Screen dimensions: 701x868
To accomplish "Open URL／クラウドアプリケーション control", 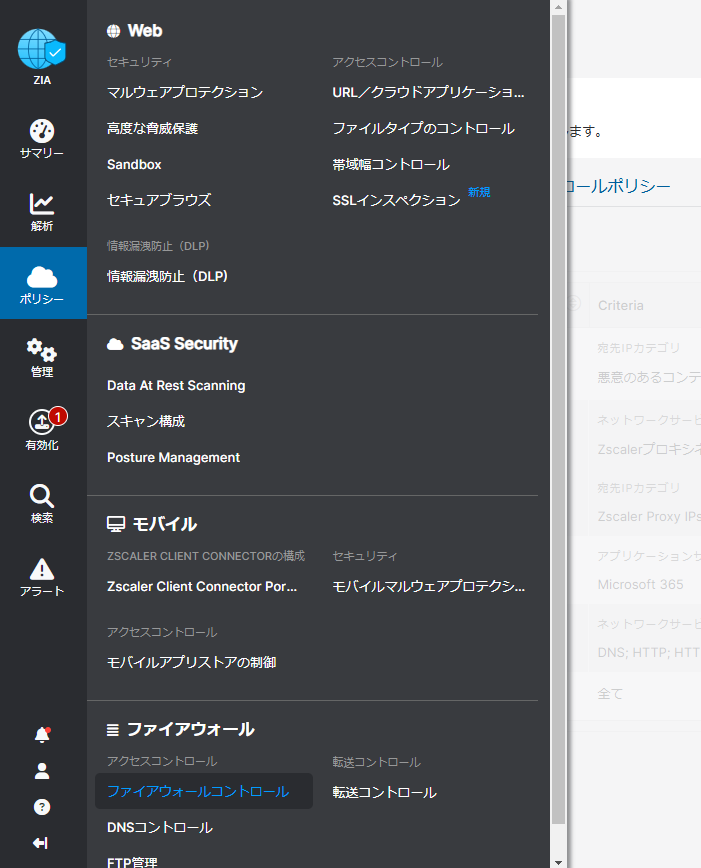I will coord(428,92).
